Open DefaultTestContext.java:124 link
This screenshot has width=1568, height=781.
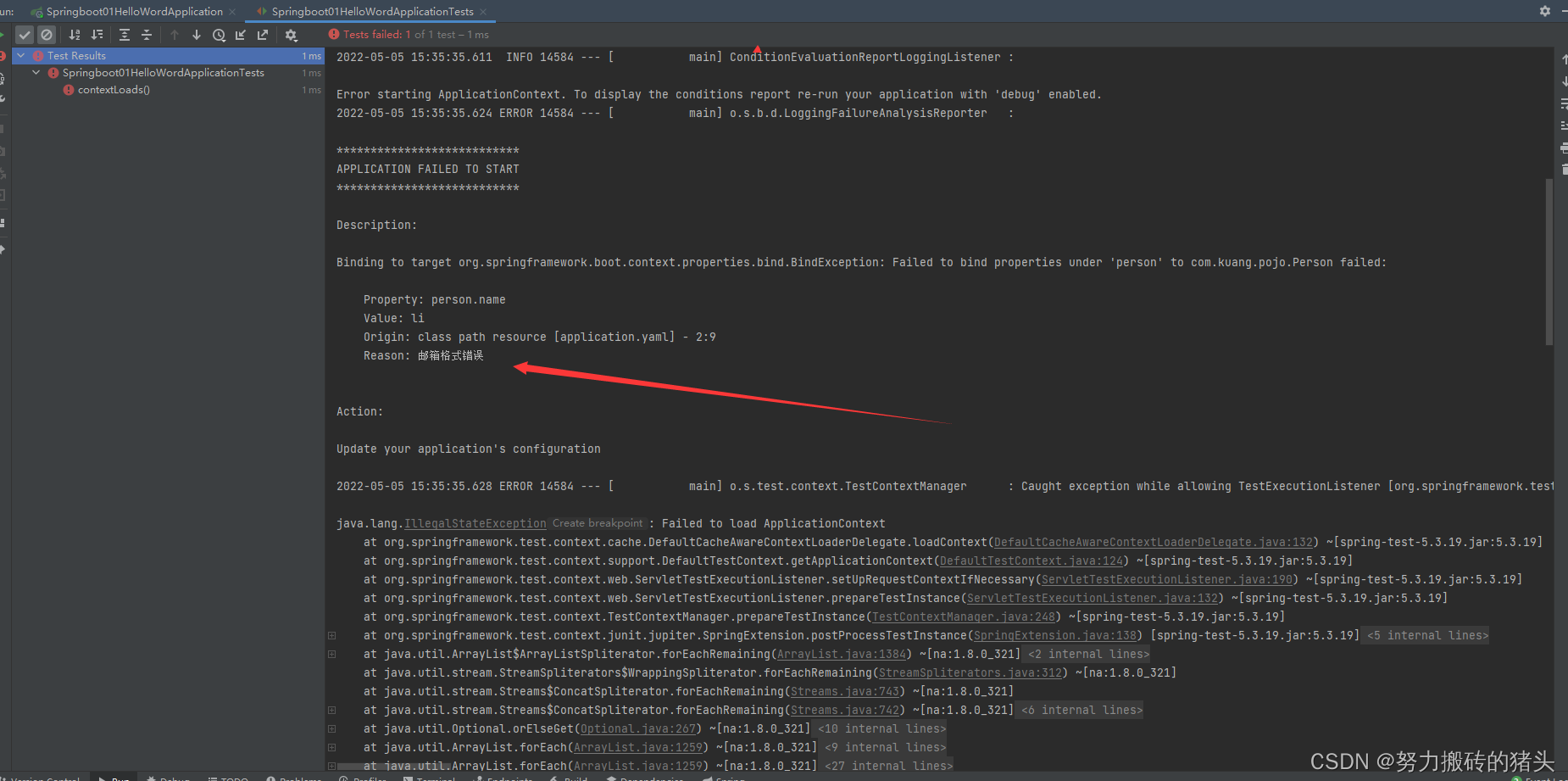(x=1031, y=561)
